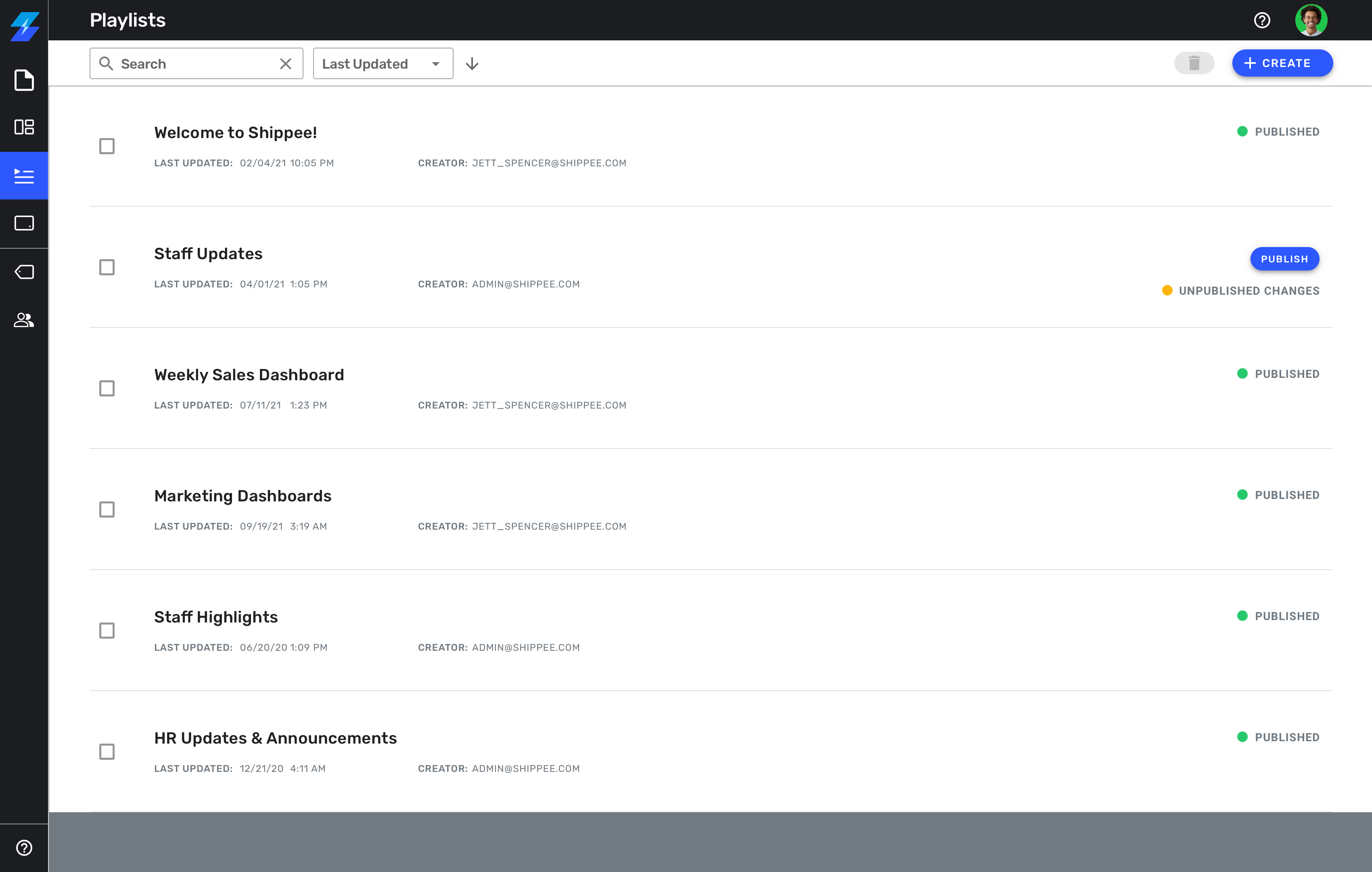This screenshot has height=872, width=1372.
Task: Open the Playlists page header menu item
Action: click(x=127, y=20)
